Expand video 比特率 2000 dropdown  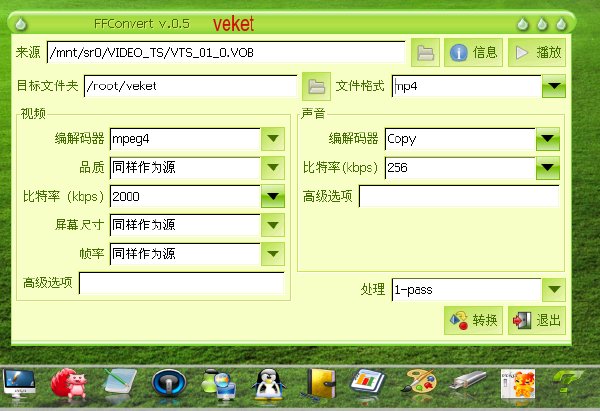(273, 196)
